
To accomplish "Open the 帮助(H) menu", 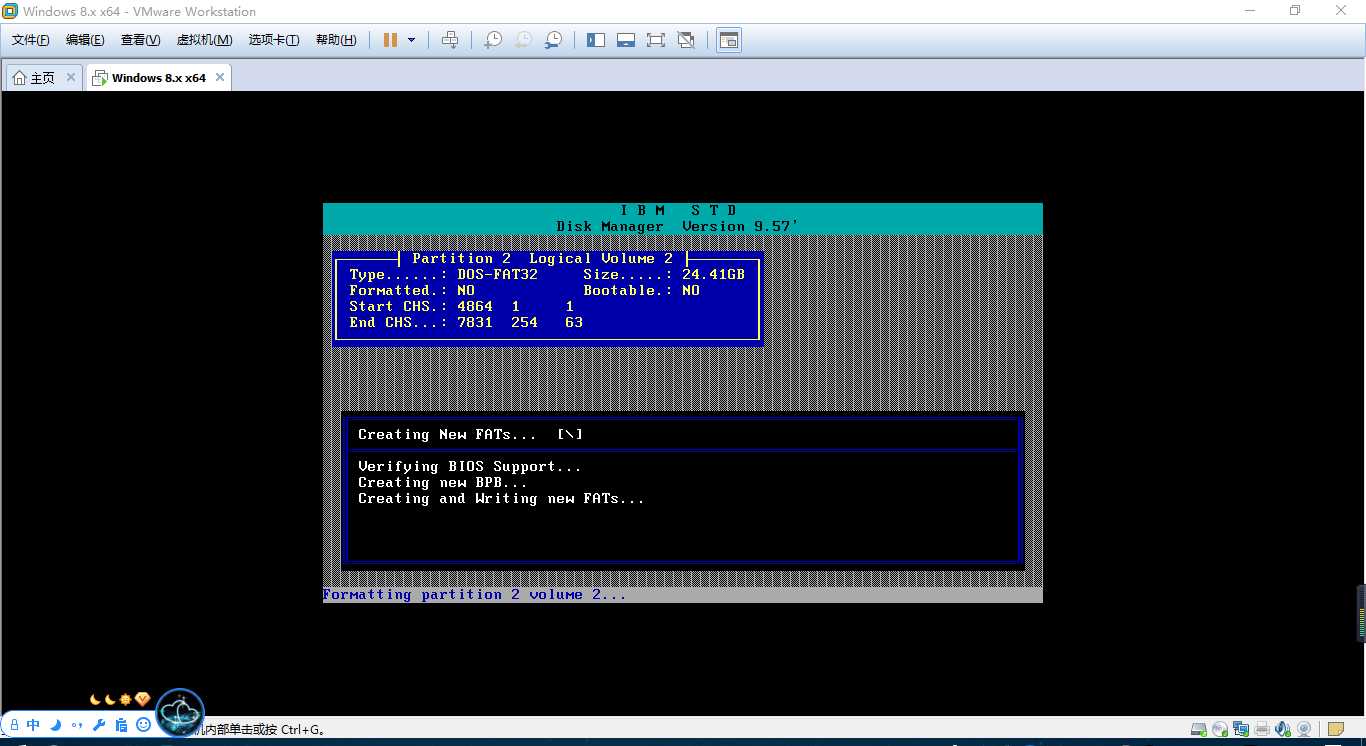I will point(336,40).
